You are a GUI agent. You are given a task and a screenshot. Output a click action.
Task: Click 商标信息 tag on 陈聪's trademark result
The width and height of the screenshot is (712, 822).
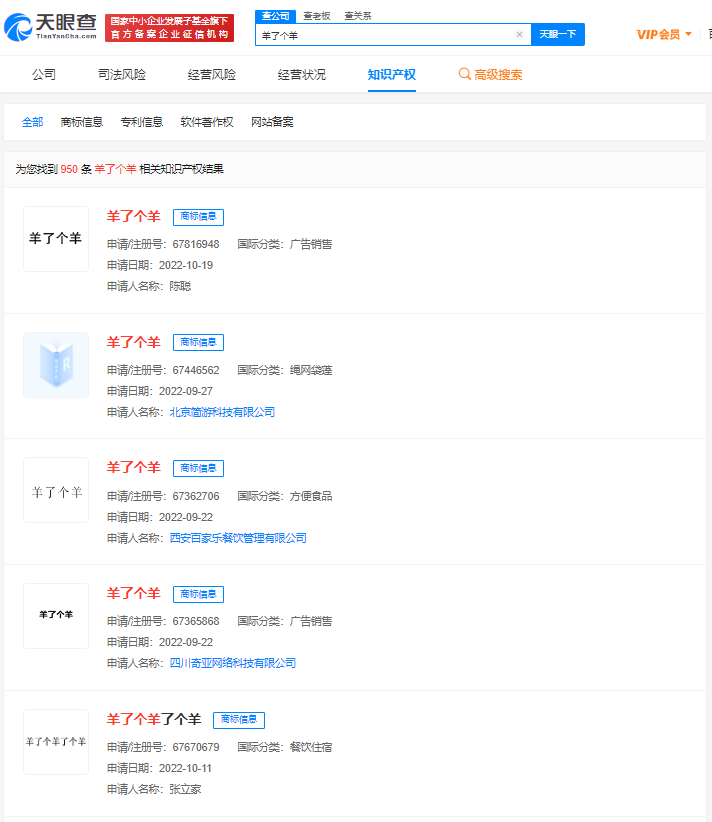point(199,217)
